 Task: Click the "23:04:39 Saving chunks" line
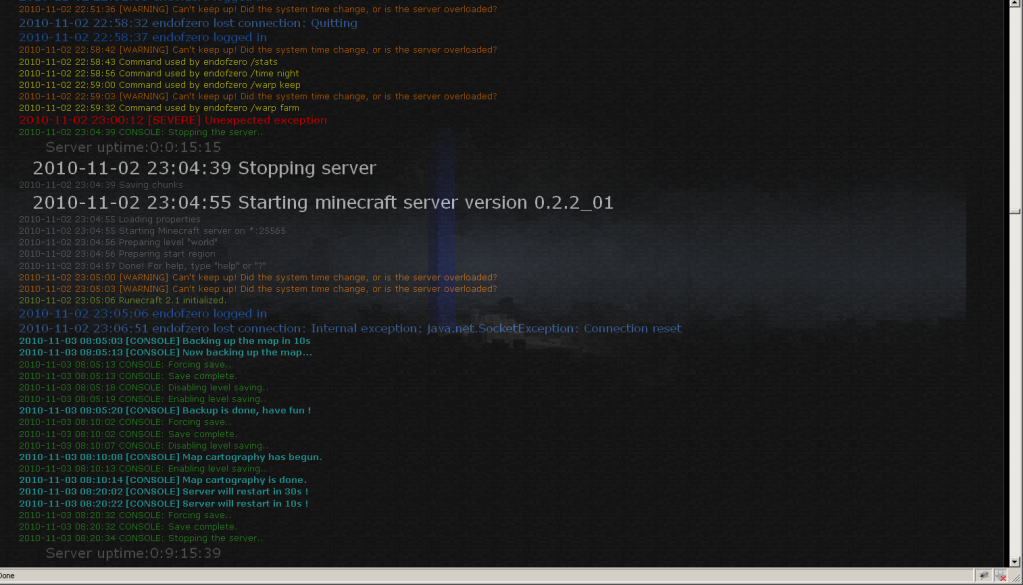(100, 185)
